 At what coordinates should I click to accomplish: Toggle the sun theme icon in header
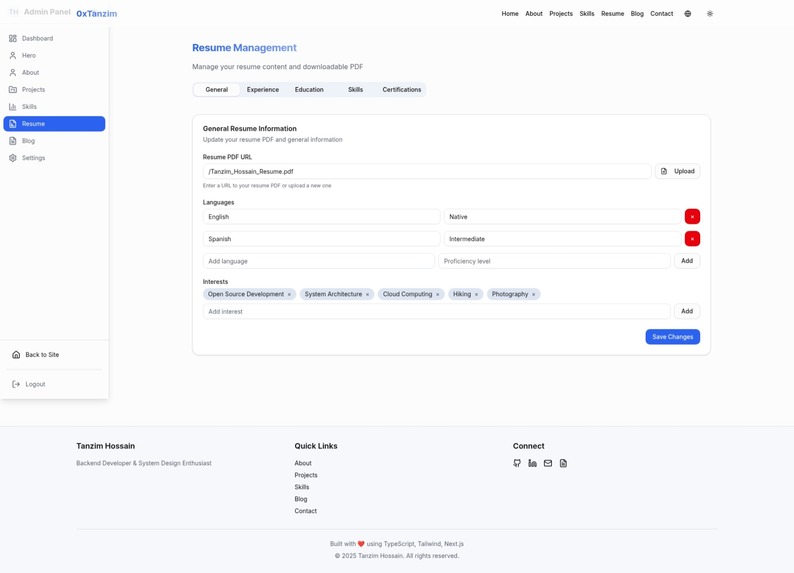click(x=710, y=14)
